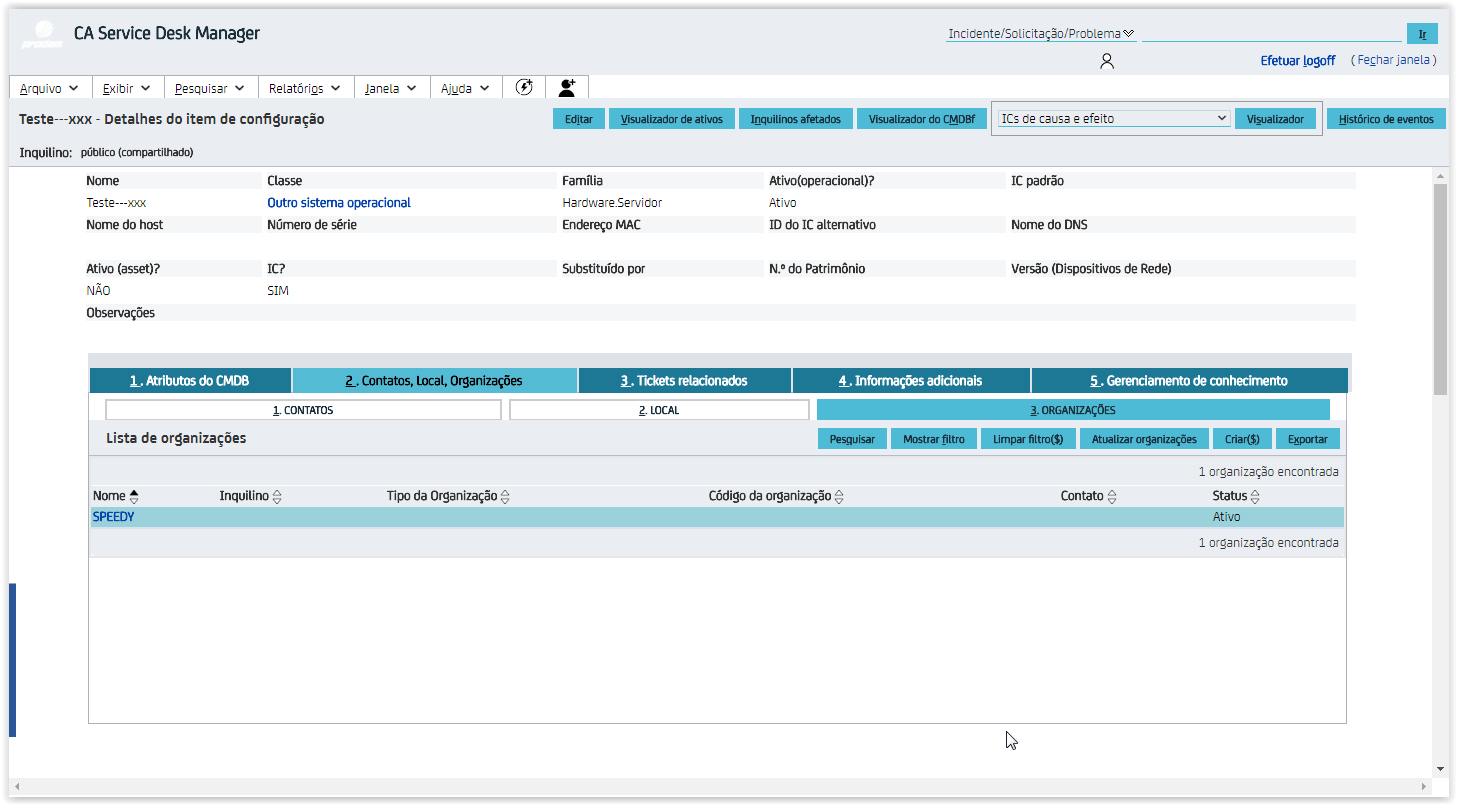
Task: Sort by Tipo da Organização arrow
Action: click(x=505, y=496)
